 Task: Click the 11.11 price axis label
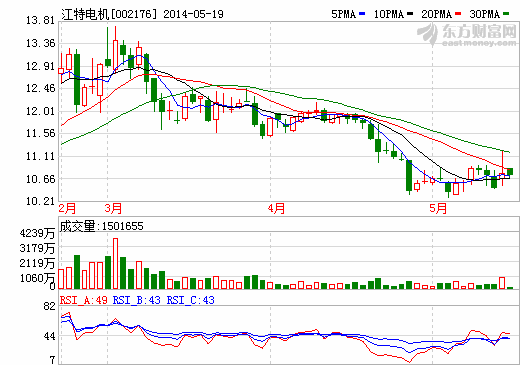(x=40, y=156)
